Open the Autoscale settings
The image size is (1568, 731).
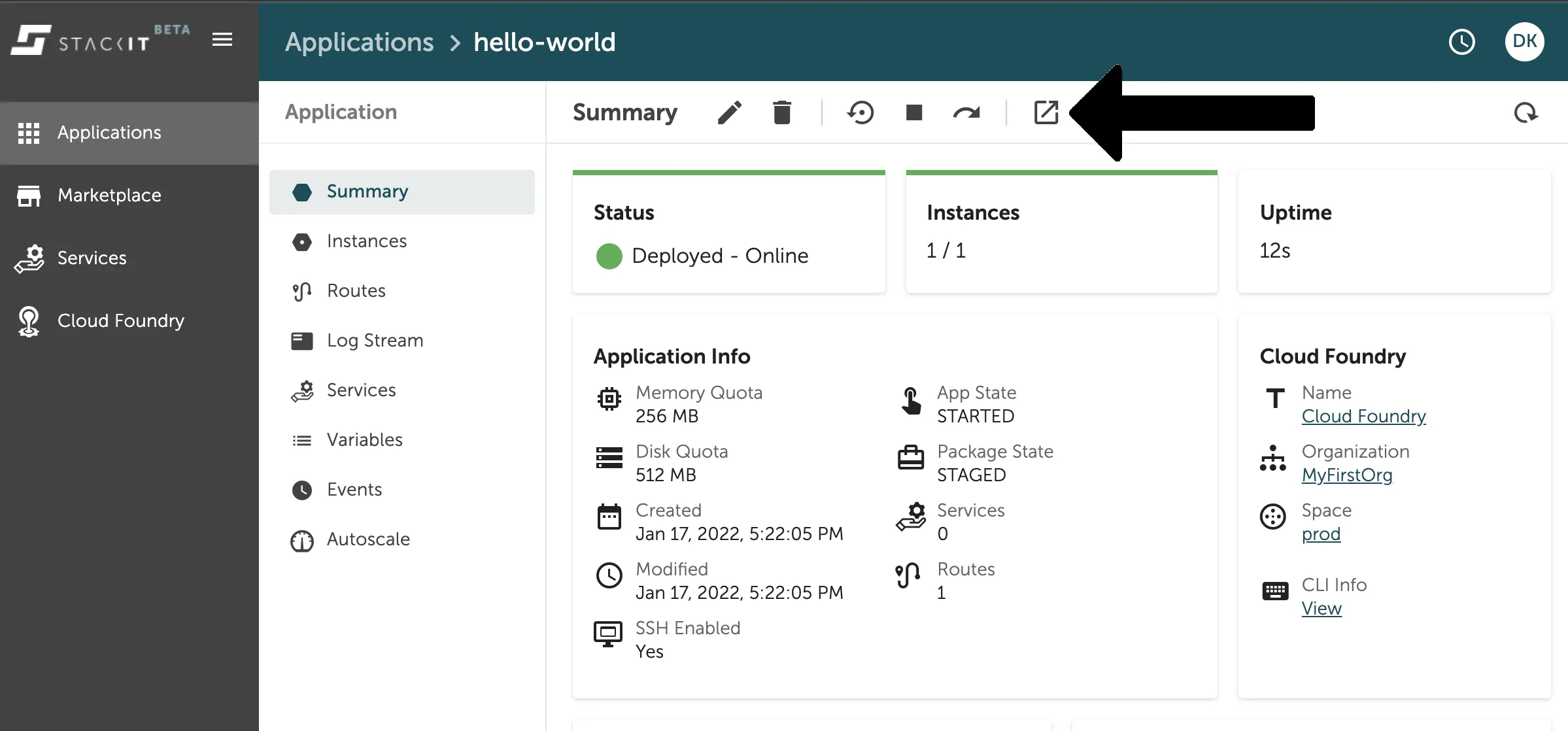point(368,539)
